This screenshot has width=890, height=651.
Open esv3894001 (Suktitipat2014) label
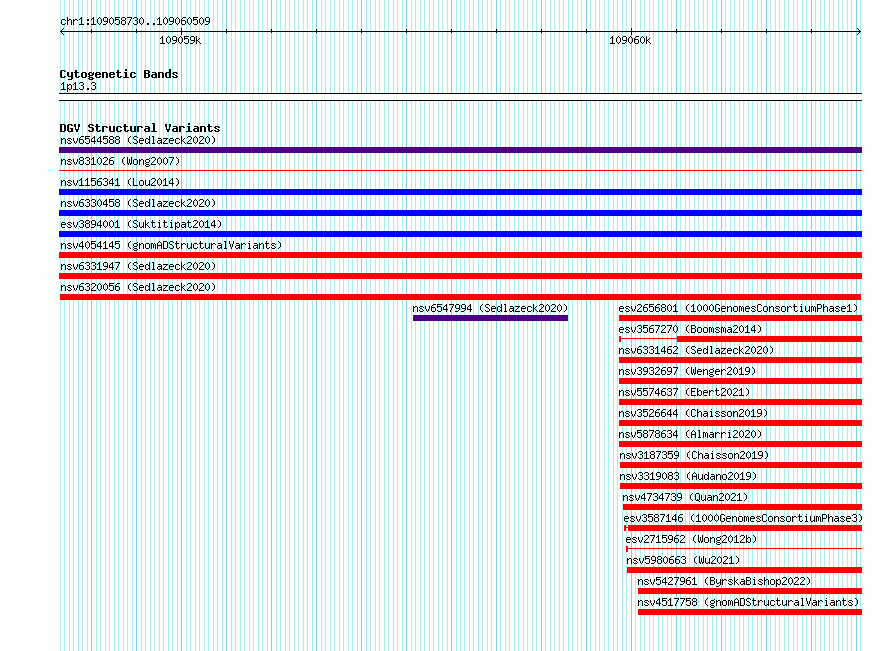tap(141, 224)
